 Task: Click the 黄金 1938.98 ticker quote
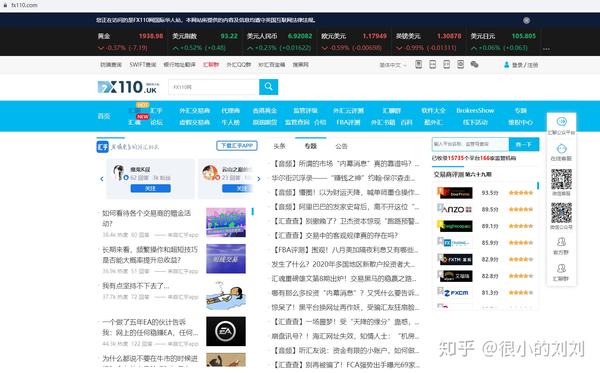(130, 42)
